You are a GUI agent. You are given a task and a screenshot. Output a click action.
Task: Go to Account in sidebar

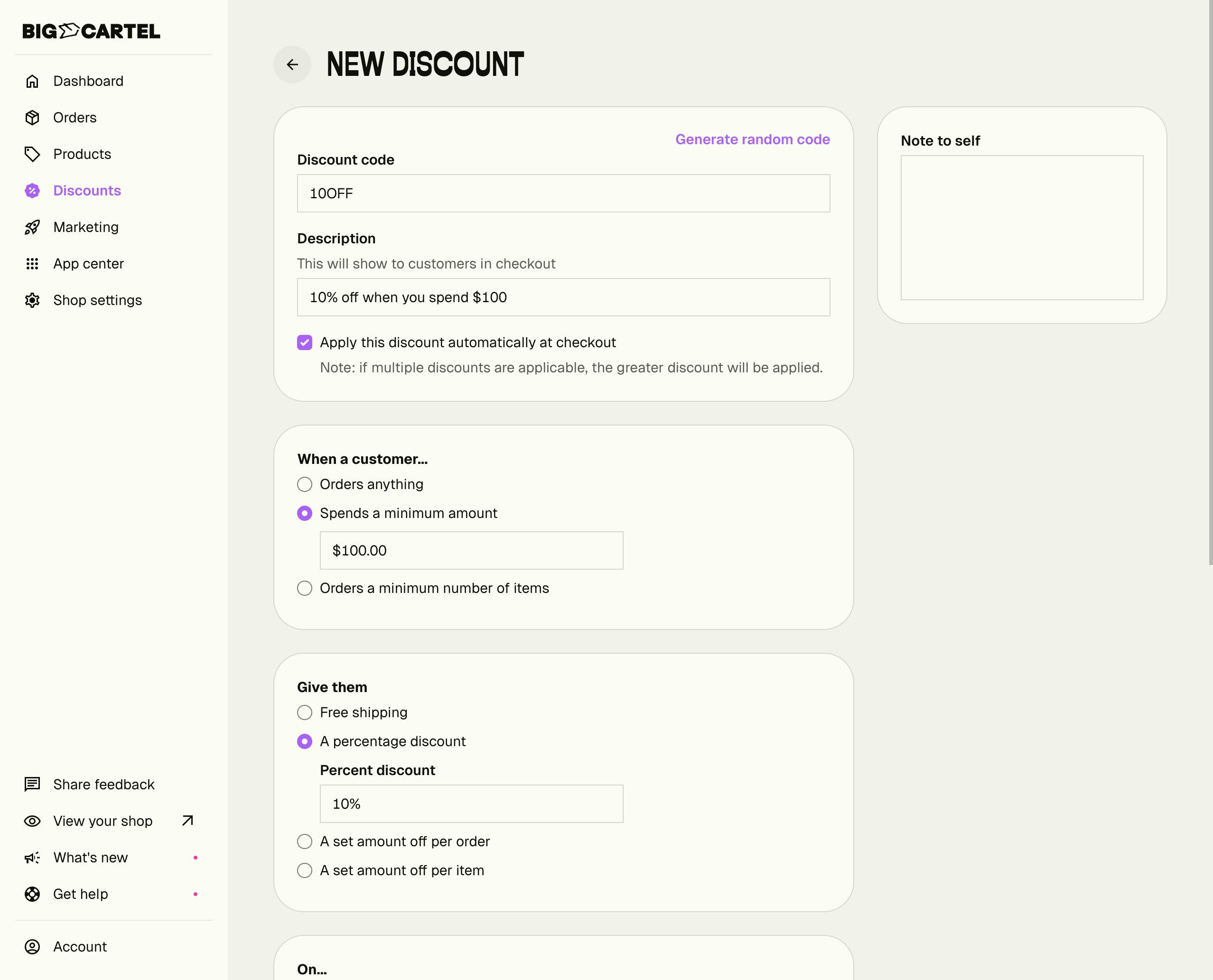click(x=80, y=947)
